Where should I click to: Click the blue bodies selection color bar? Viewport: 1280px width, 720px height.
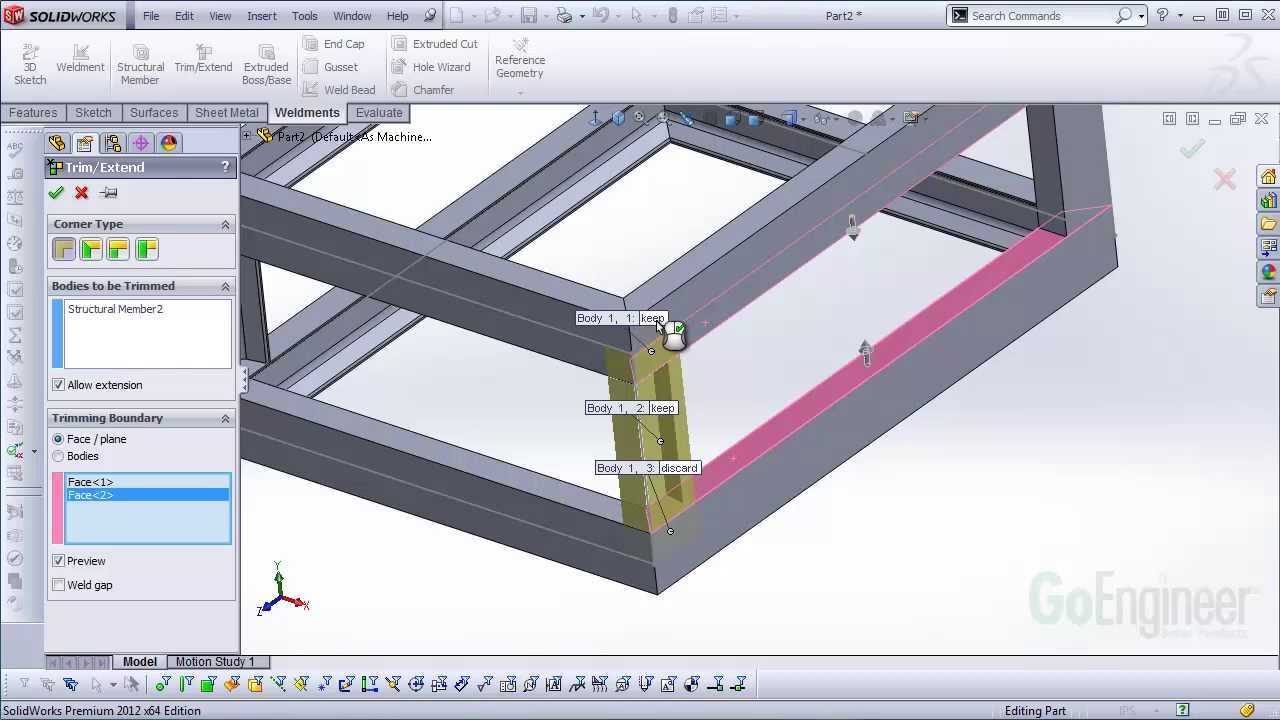[x=58, y=333]
